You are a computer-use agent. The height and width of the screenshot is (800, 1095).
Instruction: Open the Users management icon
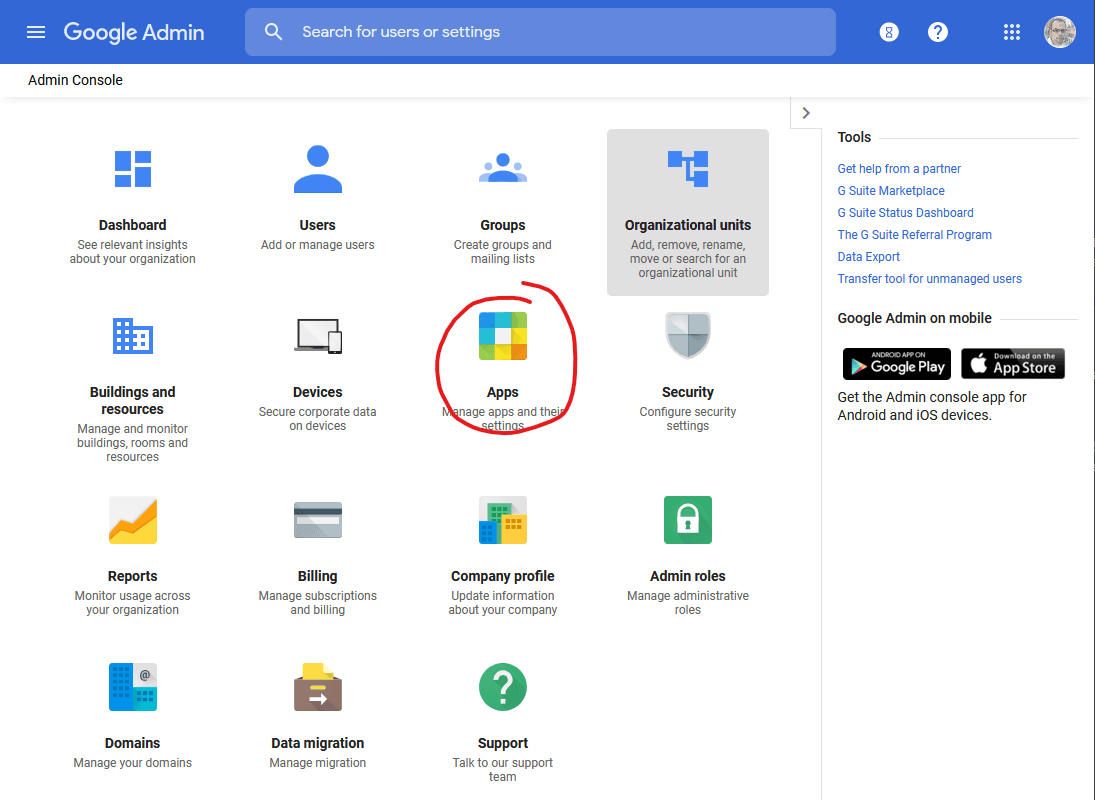[x=317, y=169]
